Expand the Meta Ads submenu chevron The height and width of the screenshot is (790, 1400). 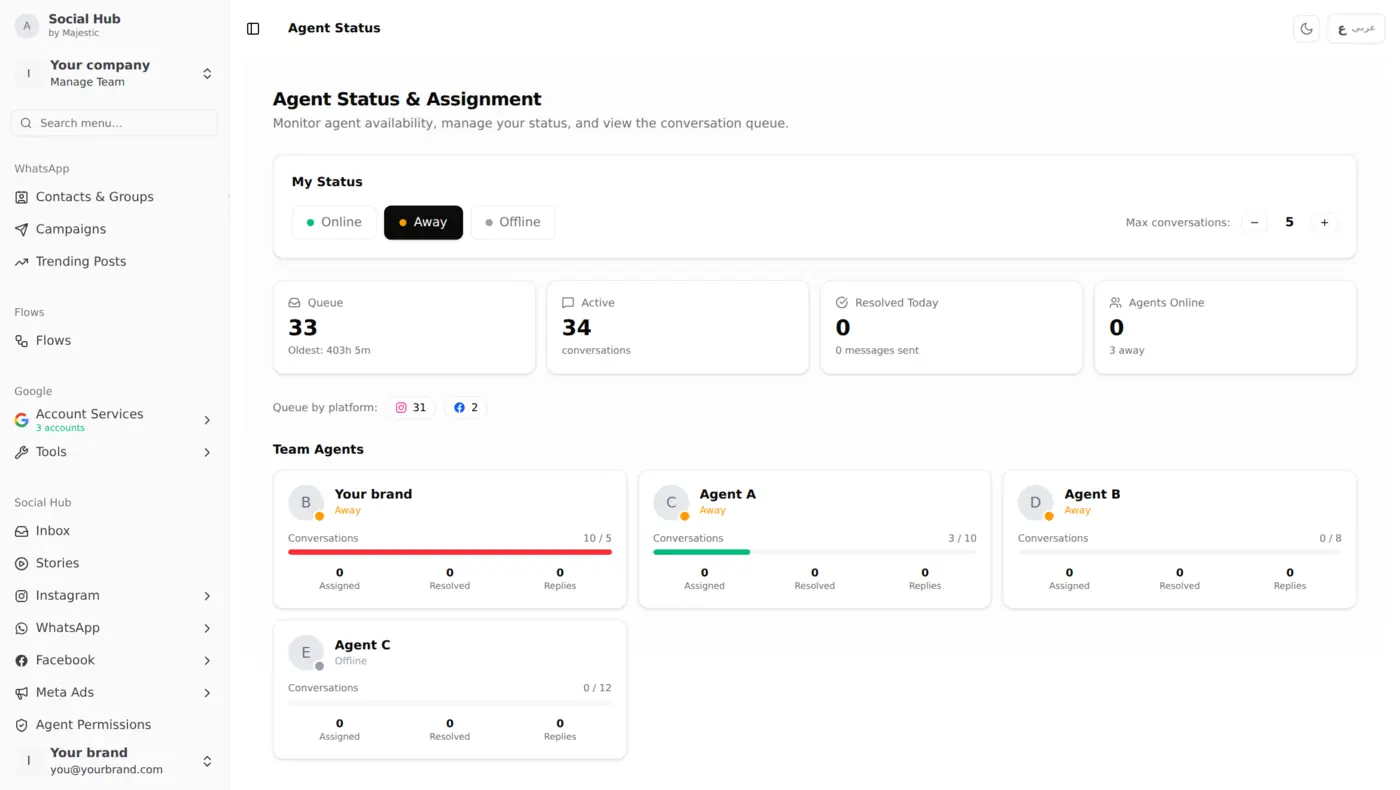[x=207, y=693]
